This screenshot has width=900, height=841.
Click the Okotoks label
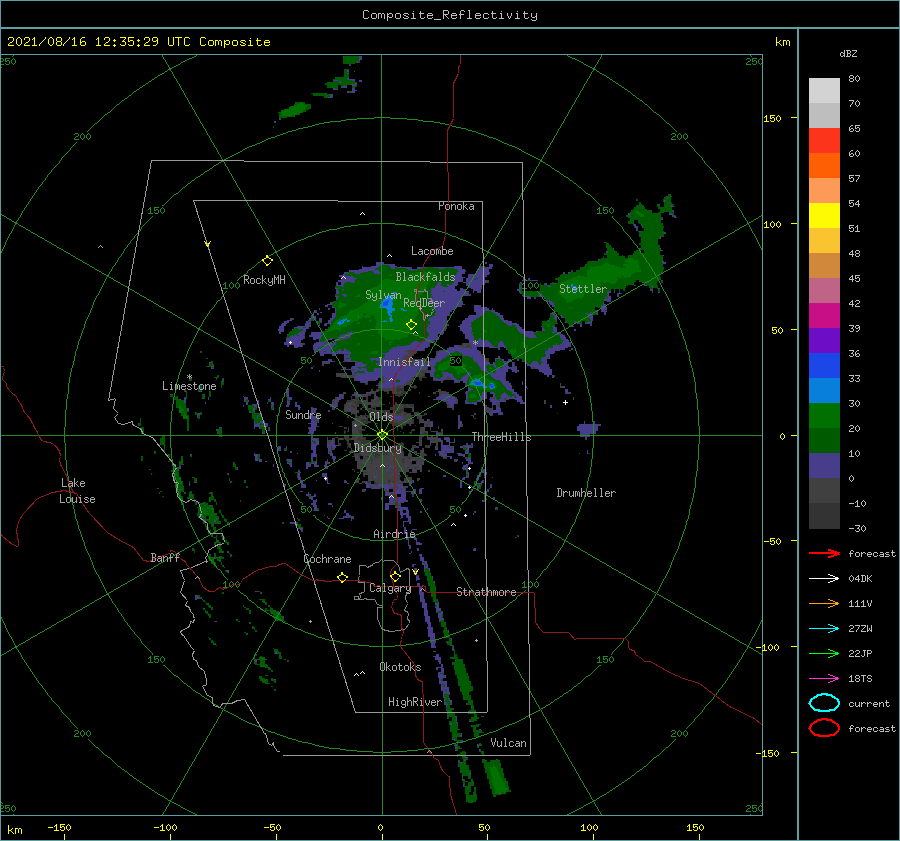[400, 667]
